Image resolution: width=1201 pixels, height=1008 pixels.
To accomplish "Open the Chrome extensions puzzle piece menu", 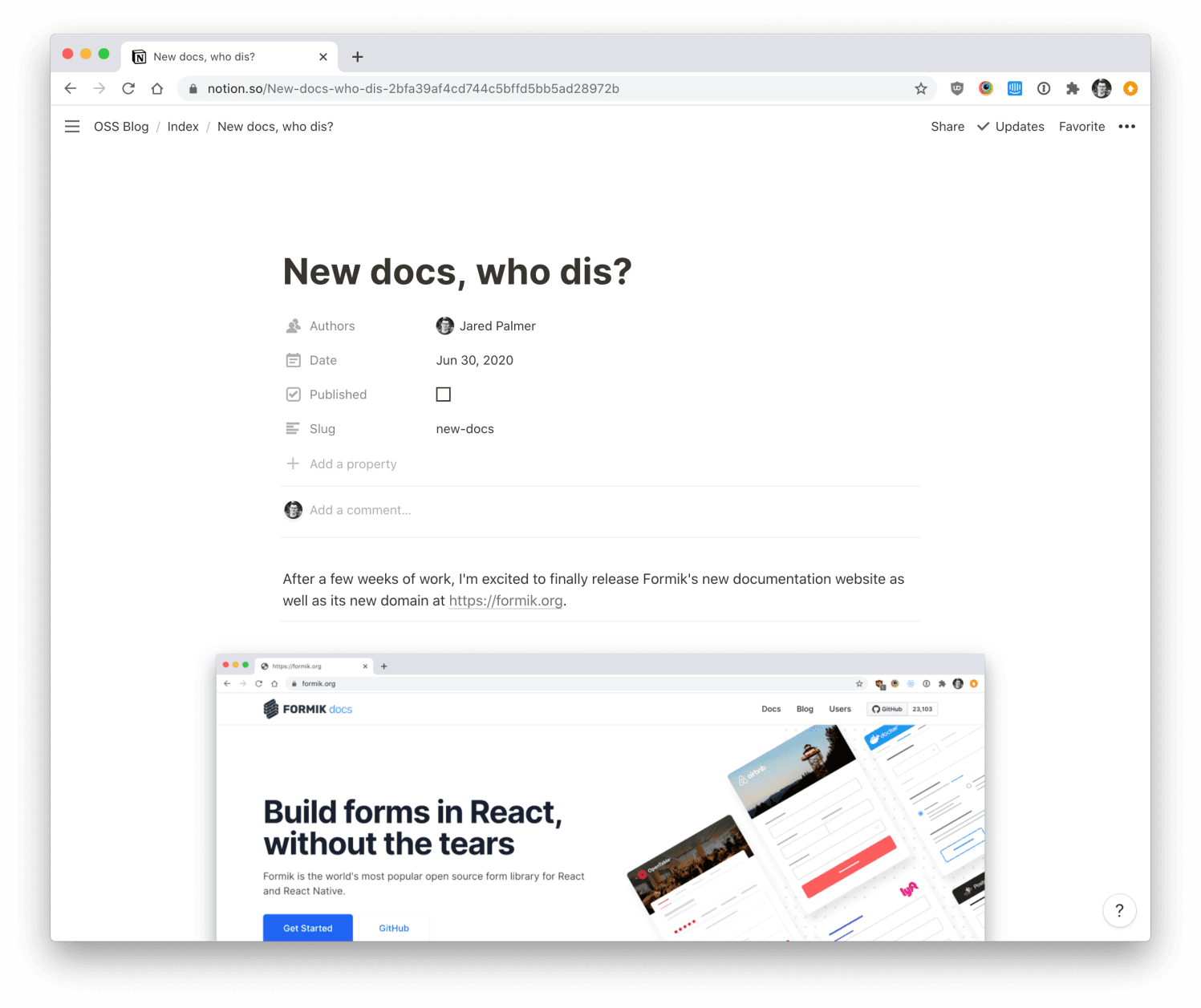I will pyautogui.click(x=1073, y=88).
